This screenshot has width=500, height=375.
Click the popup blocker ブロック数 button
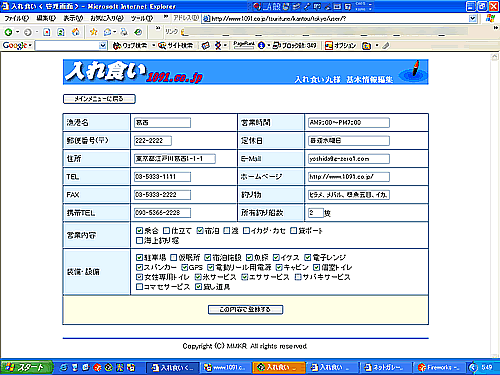point(295,46)
